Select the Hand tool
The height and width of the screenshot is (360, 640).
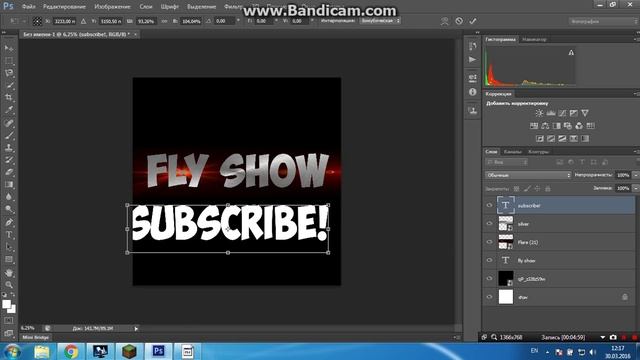click(9, 272)
